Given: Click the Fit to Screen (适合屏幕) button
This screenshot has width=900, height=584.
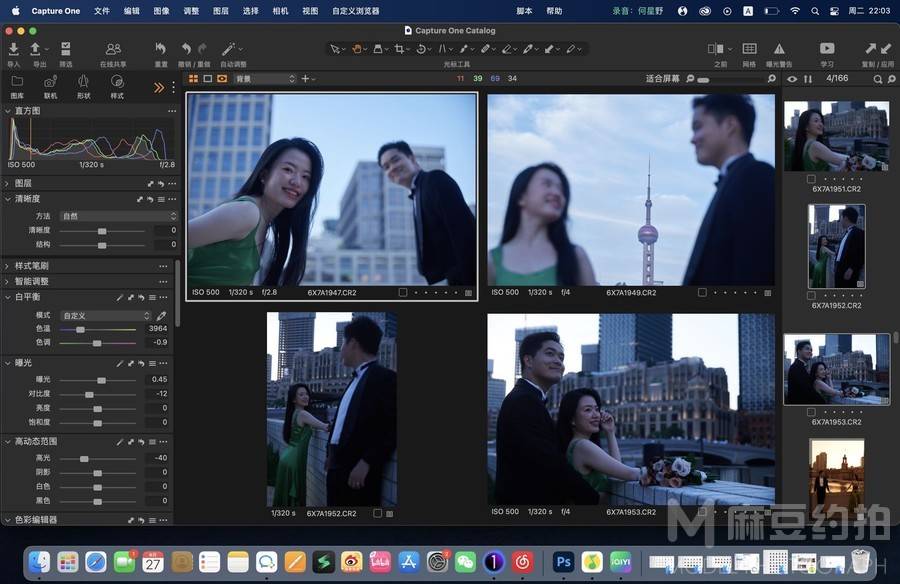Looking at the screenshot, I should tap(662, 79).
